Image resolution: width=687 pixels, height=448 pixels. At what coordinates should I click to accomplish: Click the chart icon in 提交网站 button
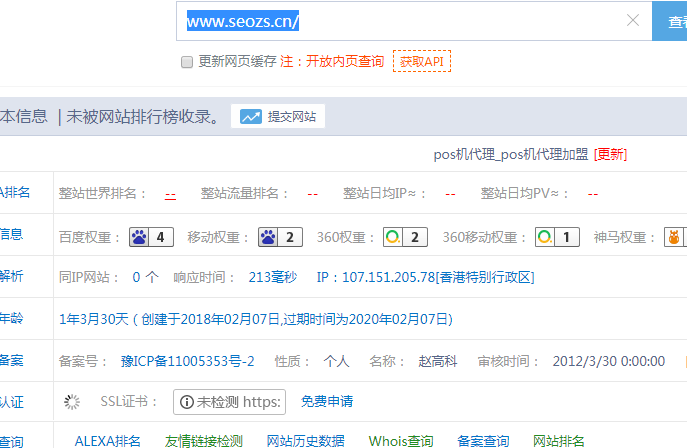point(251,116)
